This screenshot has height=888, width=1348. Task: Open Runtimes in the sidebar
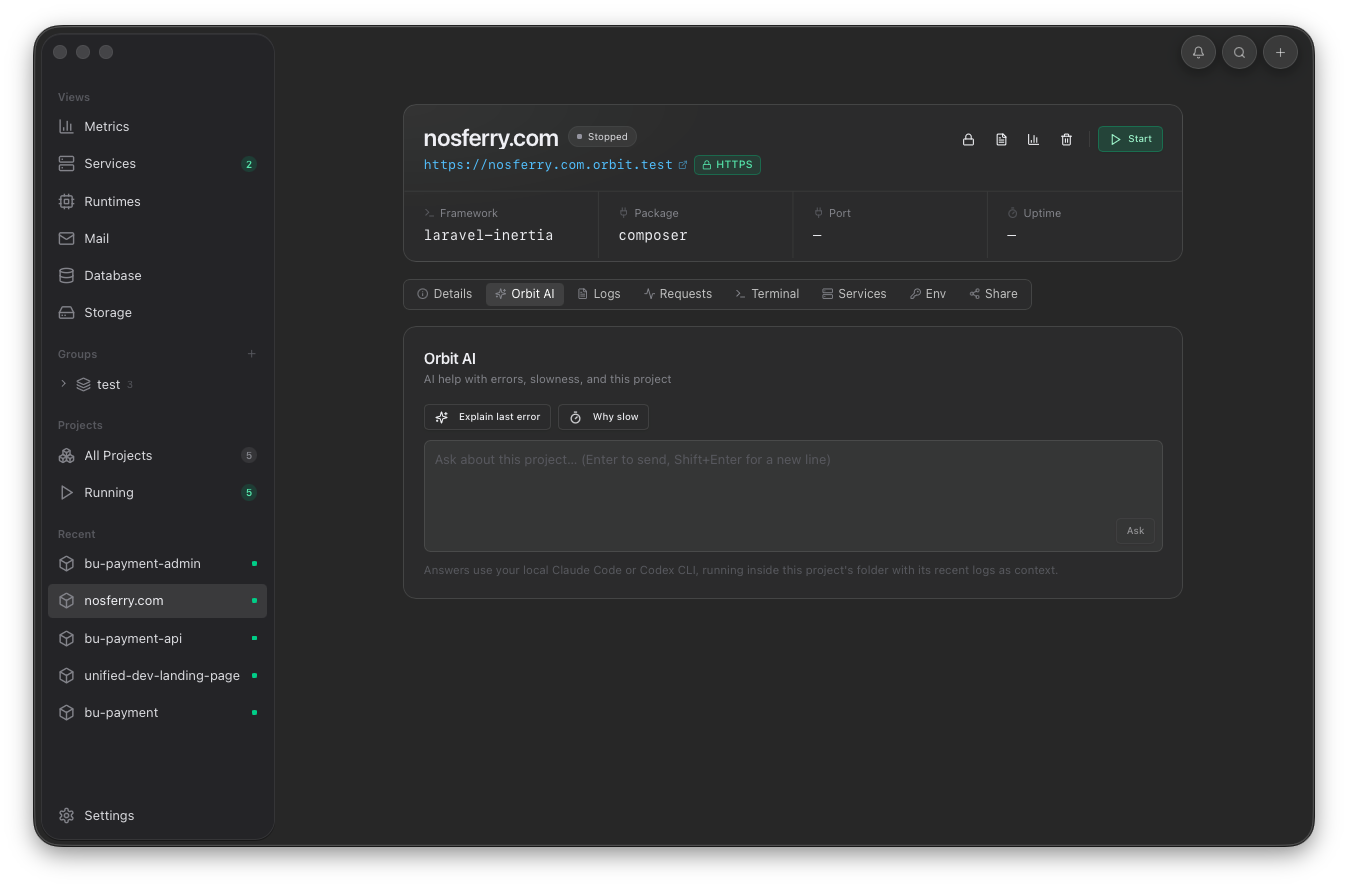pos(157,201)
